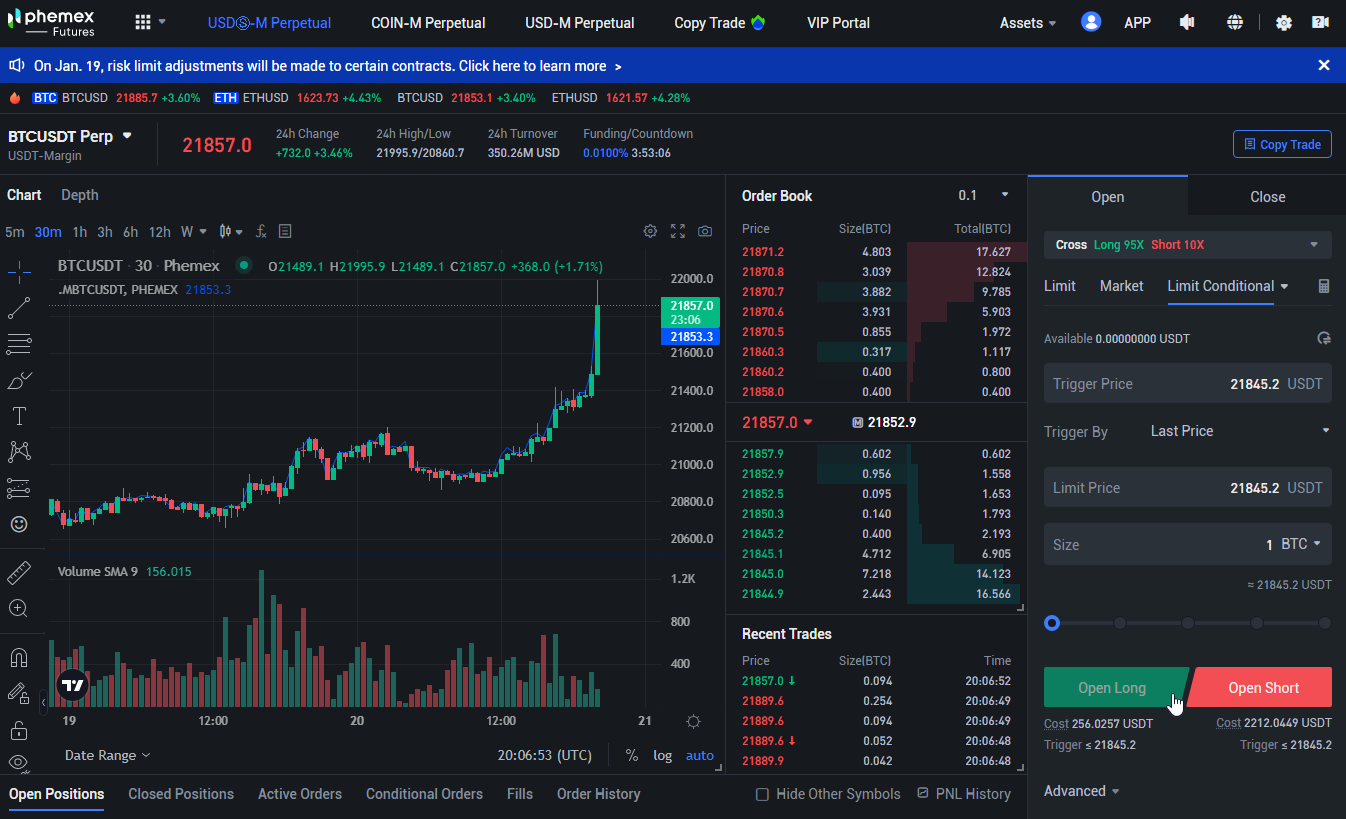Select the crosshair cursor tool
The width and height of the screenshot is (1346, 819).
[x=19, y=270]
